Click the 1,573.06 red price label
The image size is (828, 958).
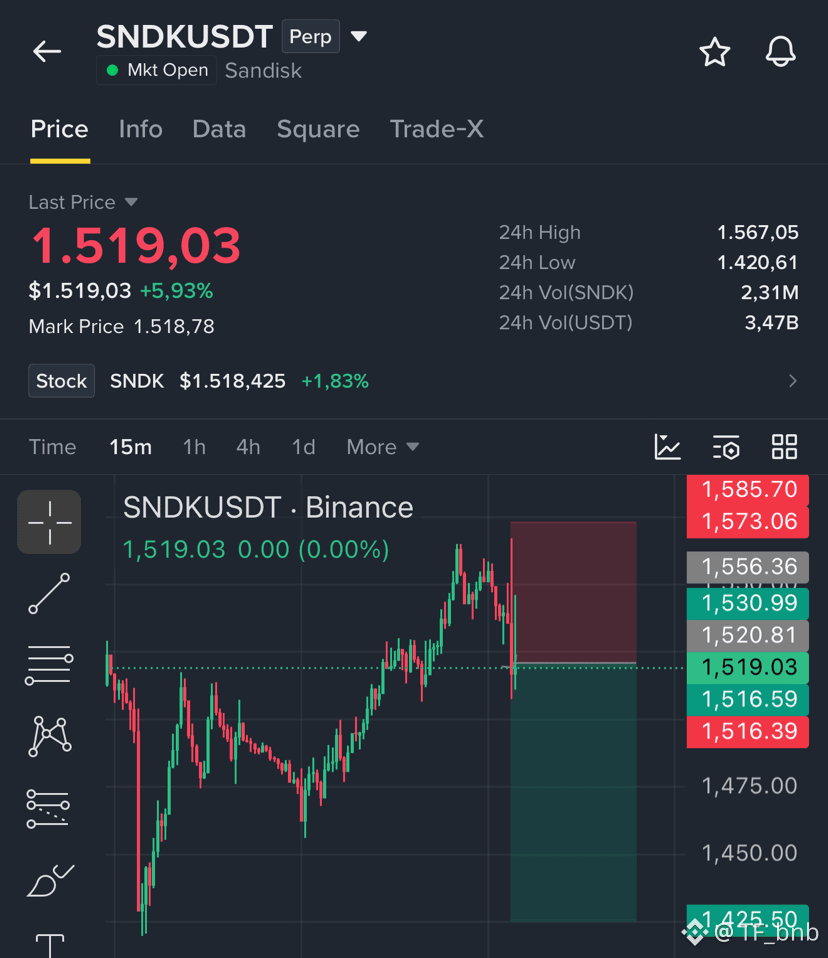(748, 522)
